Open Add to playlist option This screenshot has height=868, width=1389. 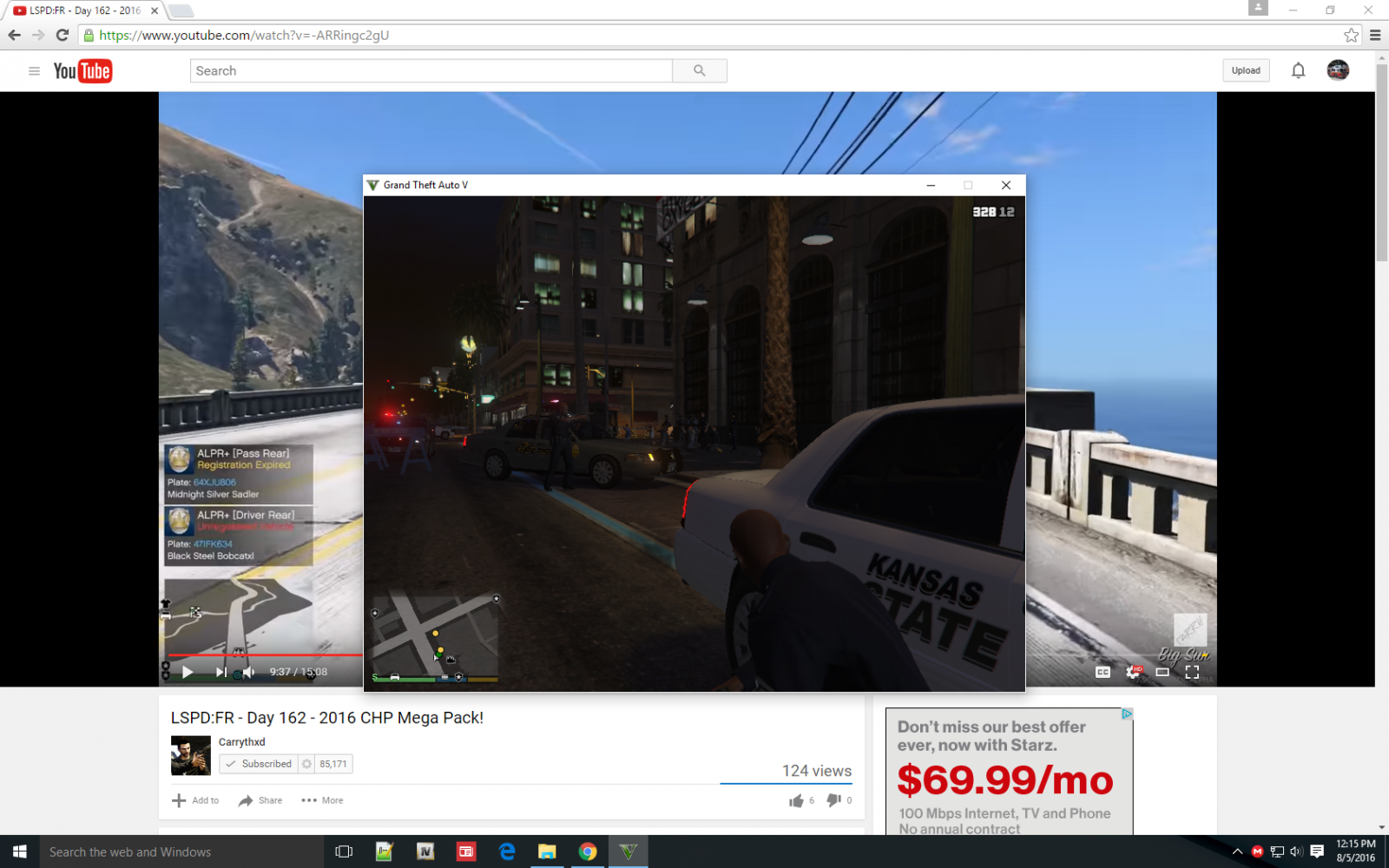coord(195,800)
